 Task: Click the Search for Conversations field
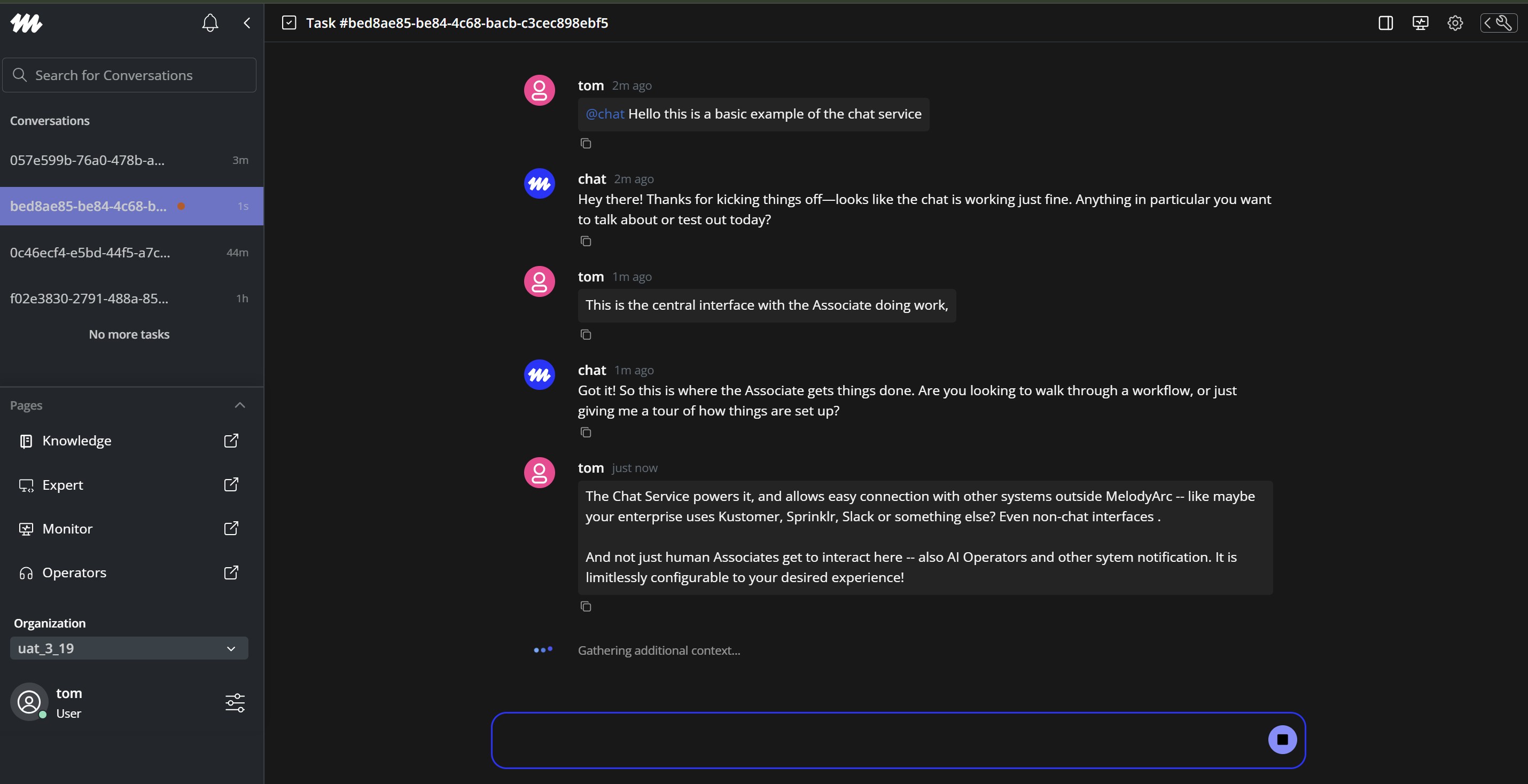pyautogui.click(x=129, y=75)
